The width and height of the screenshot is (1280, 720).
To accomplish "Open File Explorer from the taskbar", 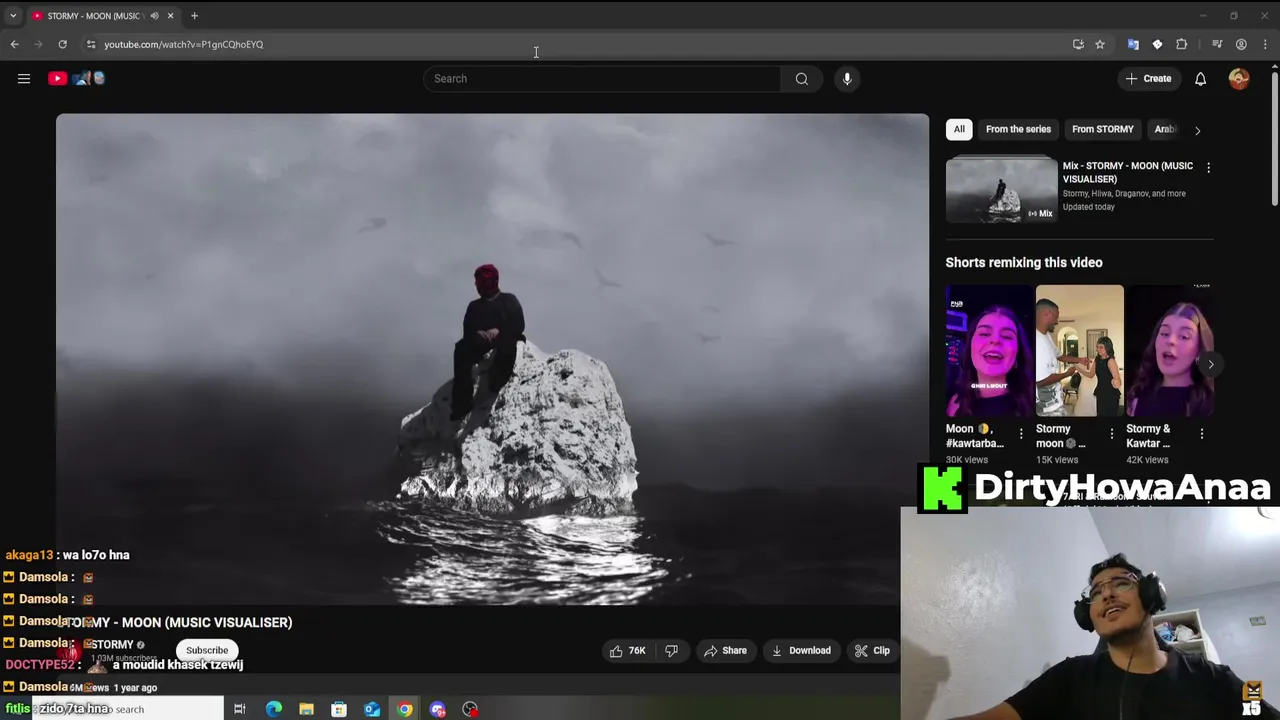I will click(x=306, y=709).
